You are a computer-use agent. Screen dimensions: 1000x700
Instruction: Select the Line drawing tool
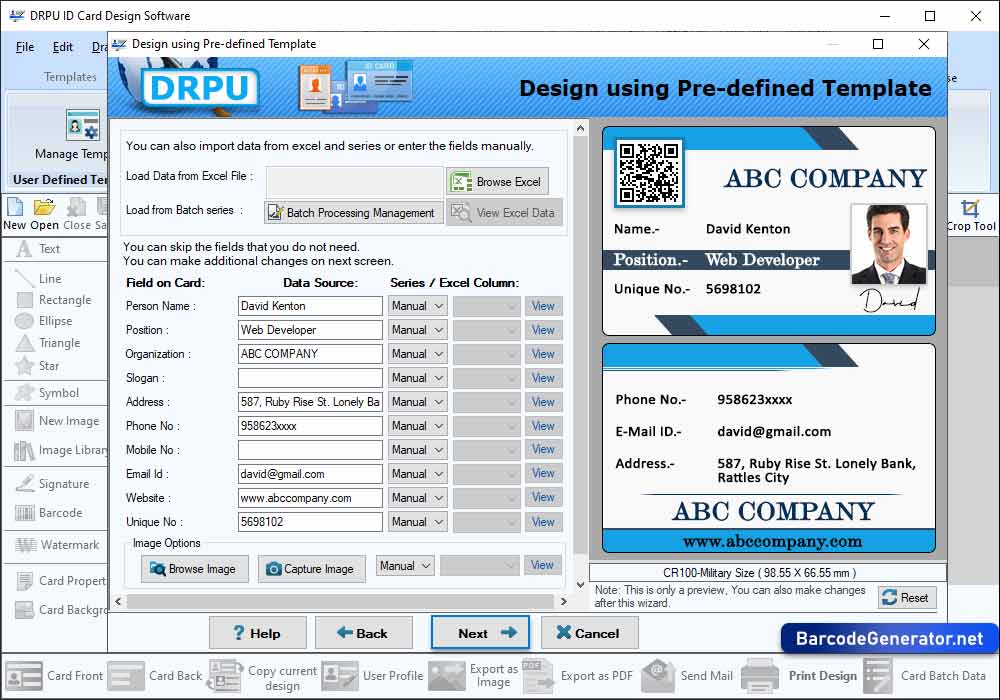point(38,279)
